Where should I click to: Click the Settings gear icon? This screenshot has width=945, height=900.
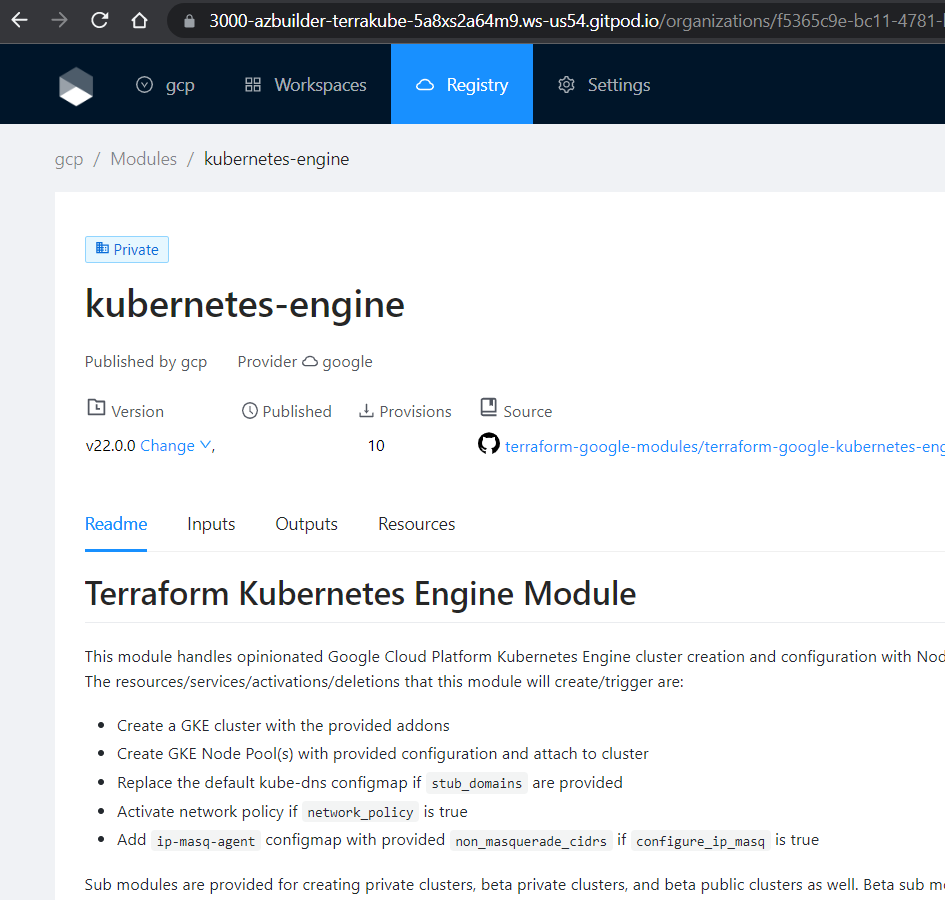[566, 85]
